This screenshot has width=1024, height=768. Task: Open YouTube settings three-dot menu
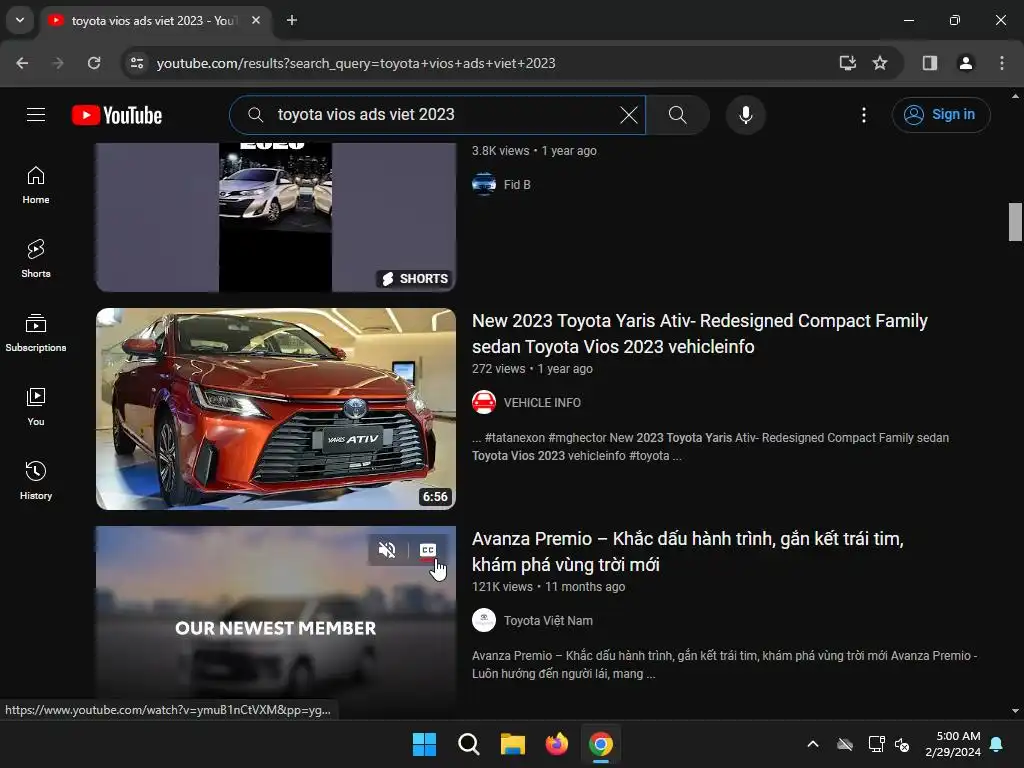(x=864, y=115)
